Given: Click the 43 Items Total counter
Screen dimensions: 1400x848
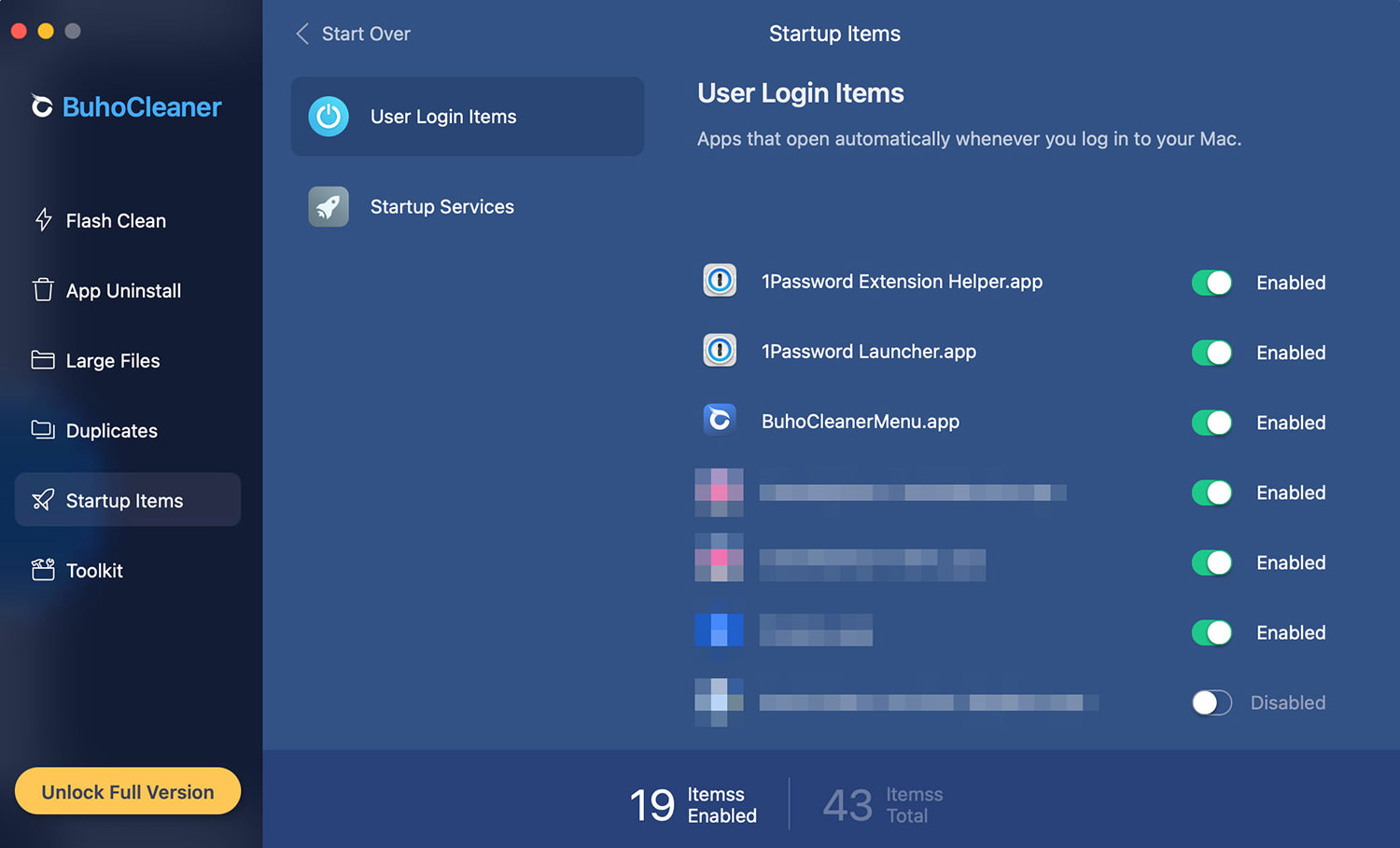Looking at the screenshot, I should pos(883,804).
